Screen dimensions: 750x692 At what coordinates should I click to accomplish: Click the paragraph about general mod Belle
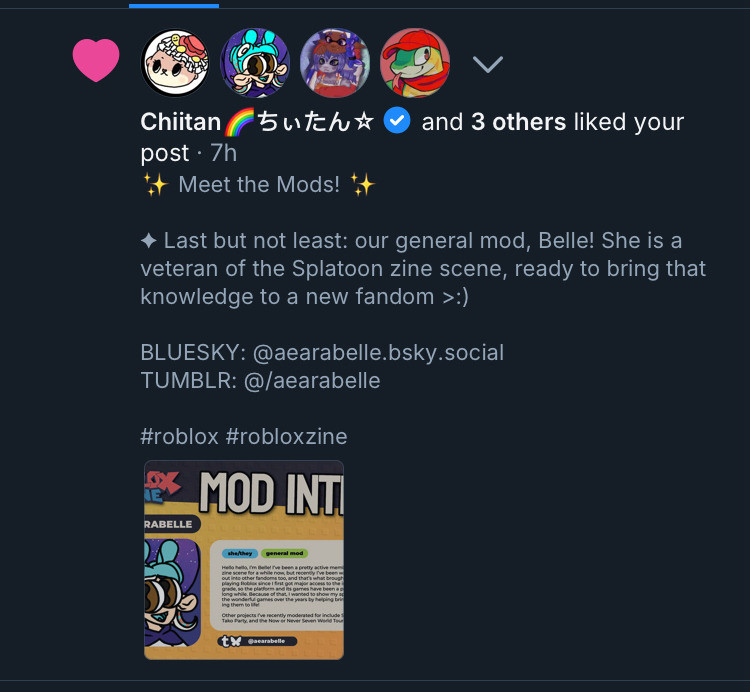[423, 269]
